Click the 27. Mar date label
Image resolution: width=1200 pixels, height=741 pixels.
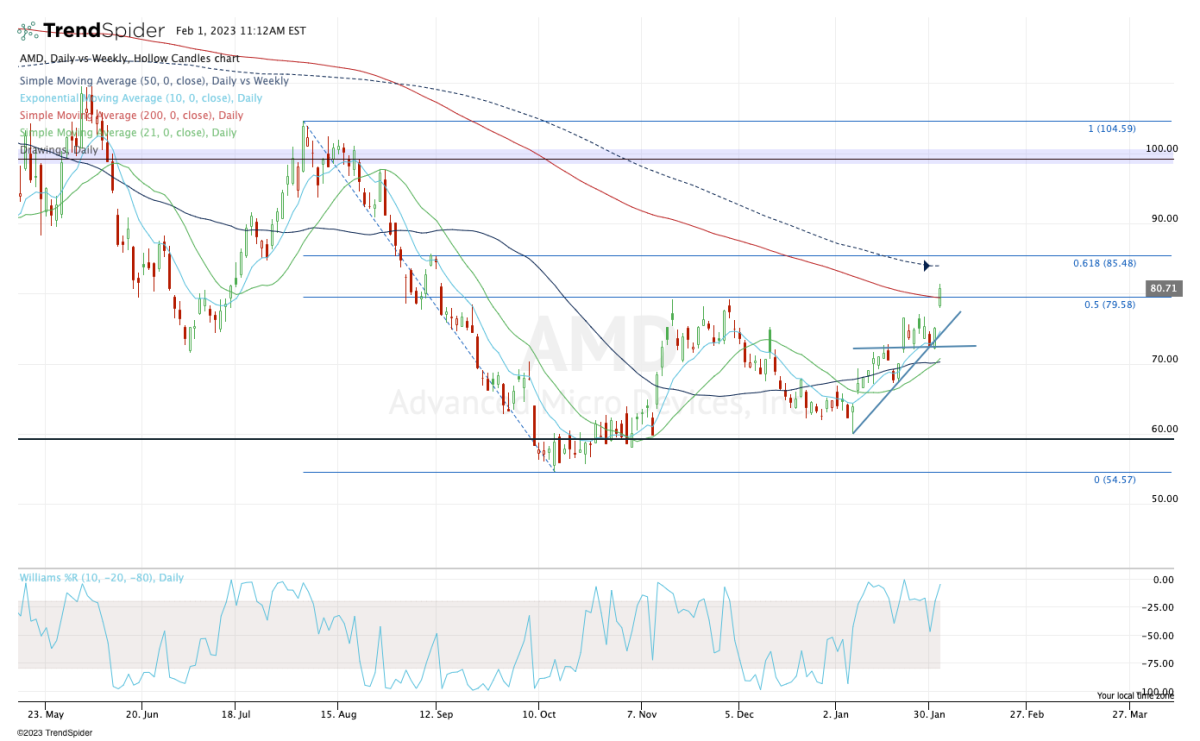(x=1128, y=714)
